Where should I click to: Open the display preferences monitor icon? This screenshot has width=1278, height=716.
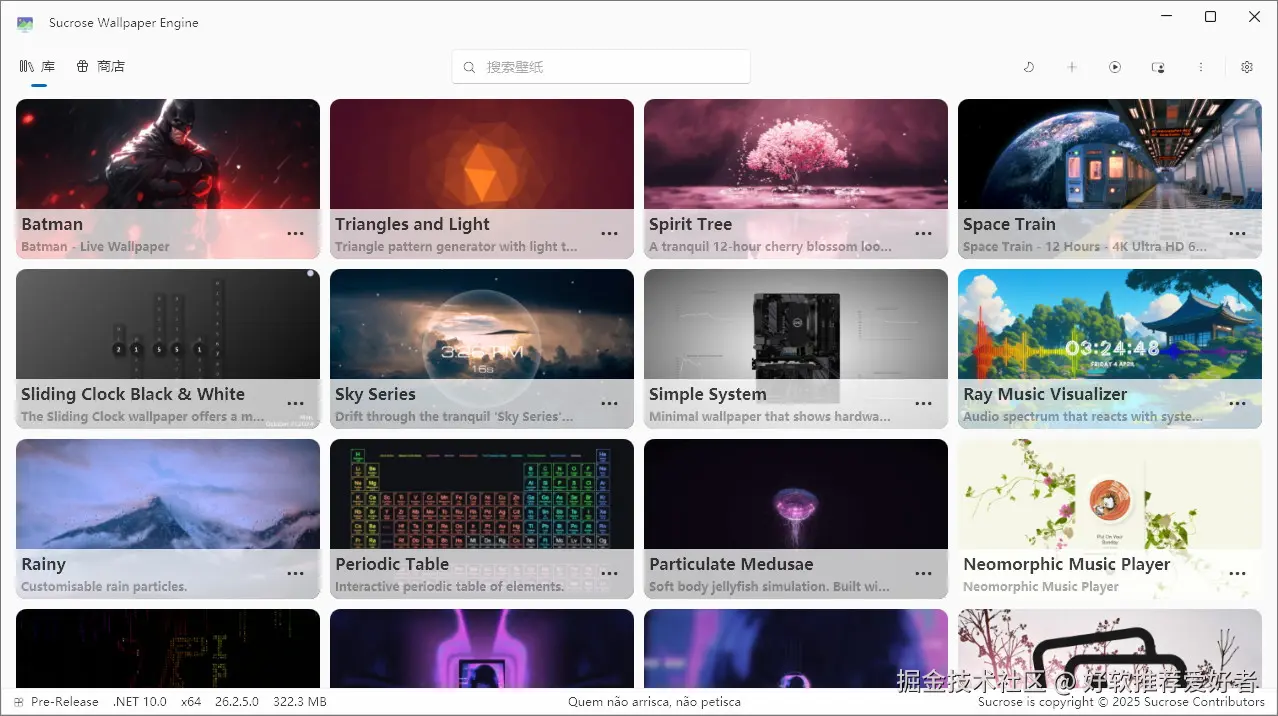[x=1158, y=67]
